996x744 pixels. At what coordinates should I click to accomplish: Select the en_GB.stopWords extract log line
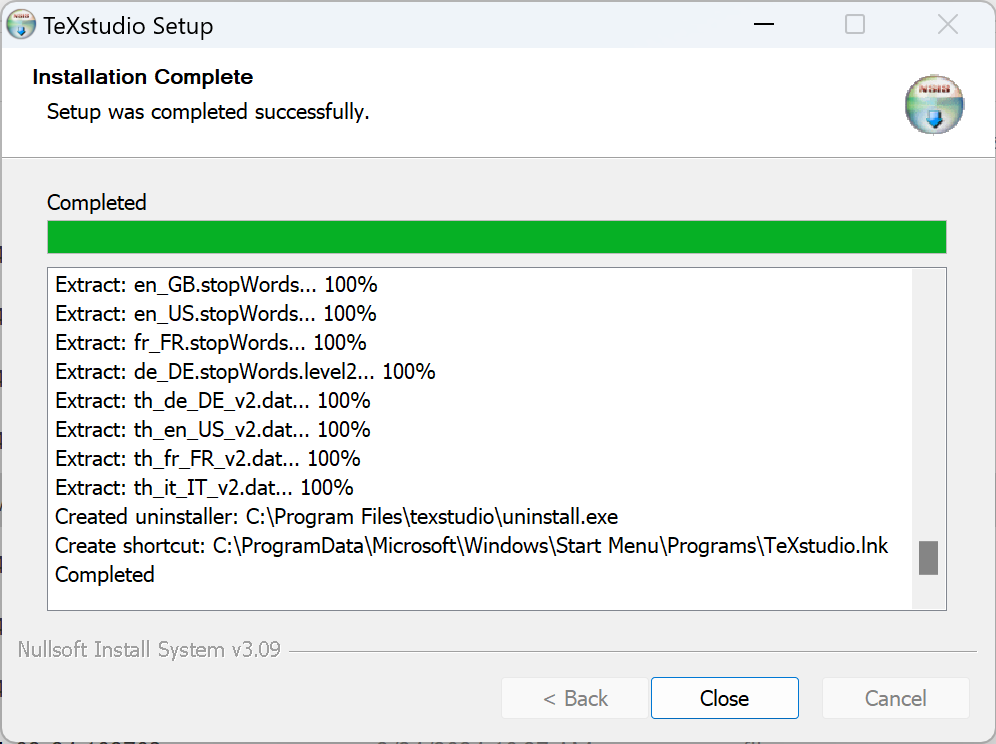[216, 285]
